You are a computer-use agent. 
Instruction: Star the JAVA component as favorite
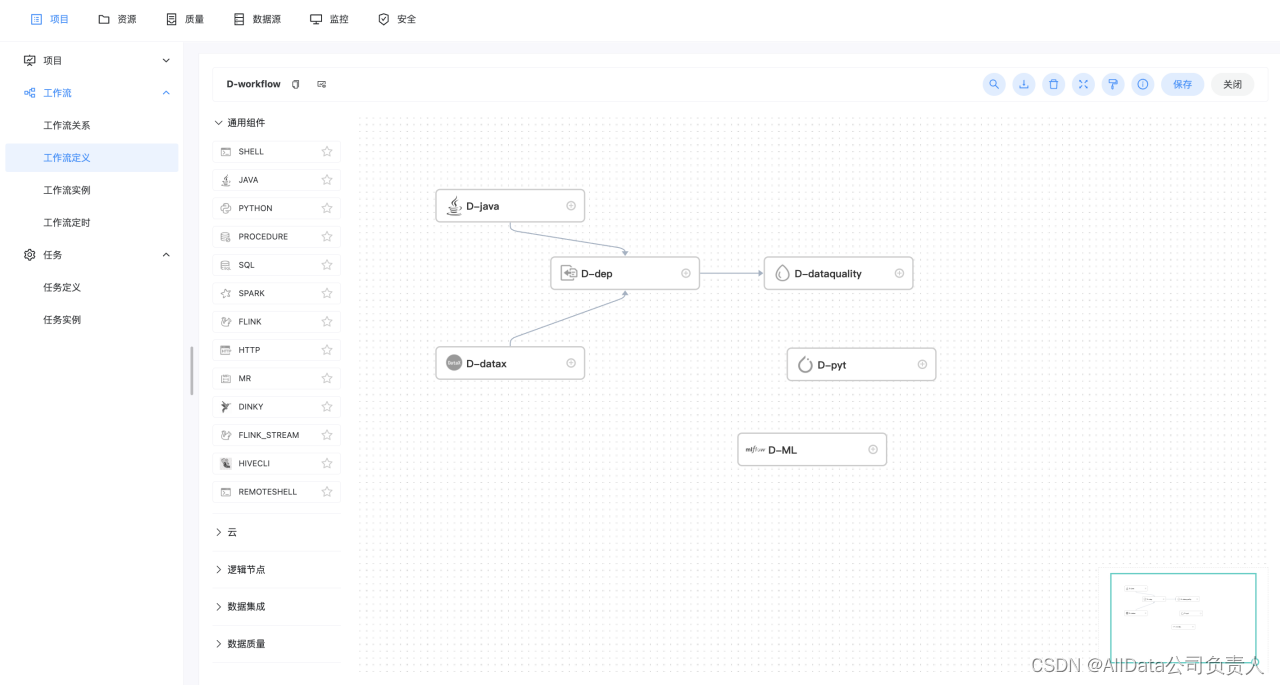coord(327,180)
